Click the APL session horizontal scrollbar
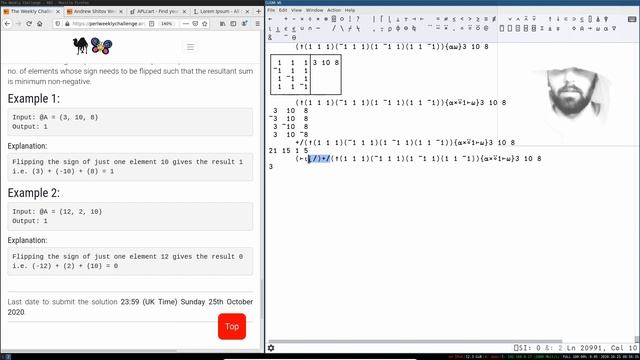 pyautogui.click(x=415, y=341)
